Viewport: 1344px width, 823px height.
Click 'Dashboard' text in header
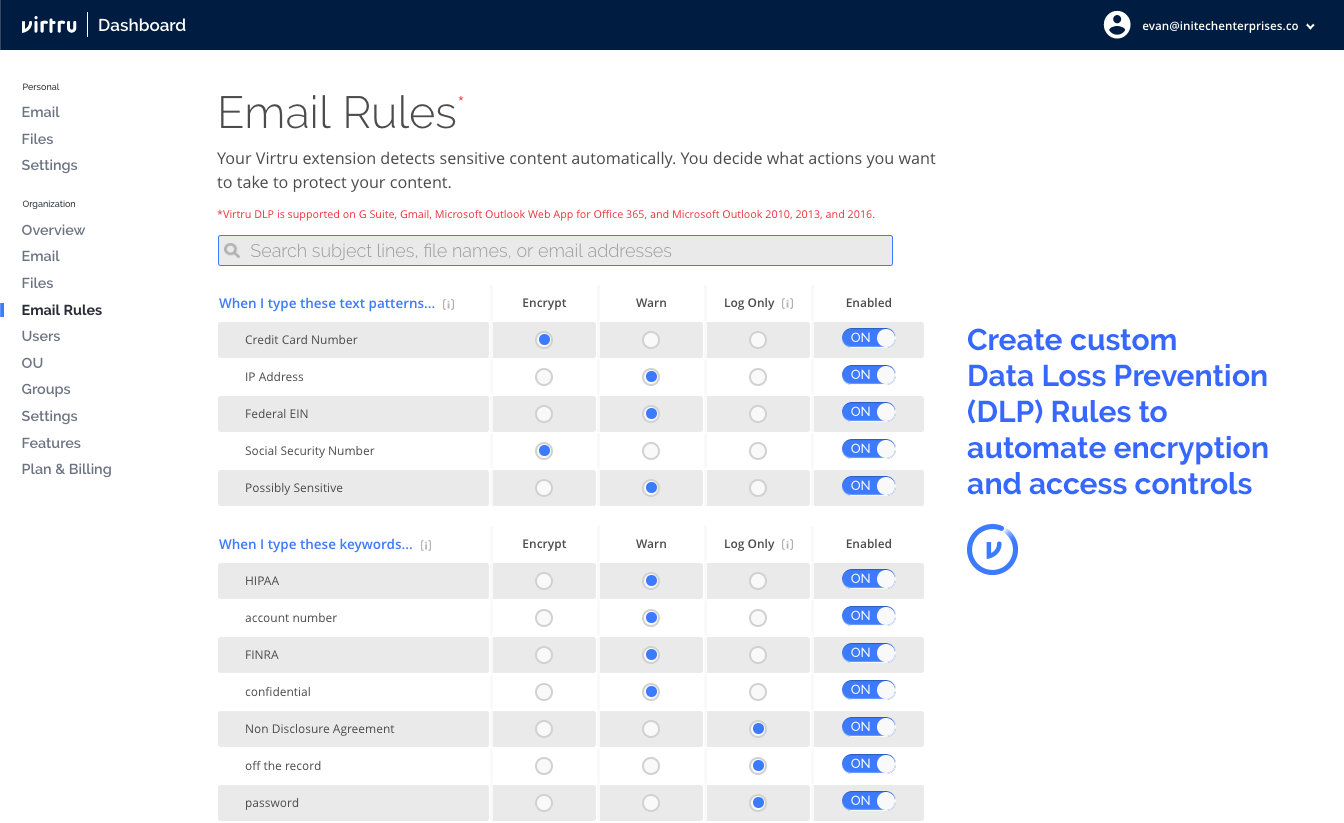click(x=142, y=25)
